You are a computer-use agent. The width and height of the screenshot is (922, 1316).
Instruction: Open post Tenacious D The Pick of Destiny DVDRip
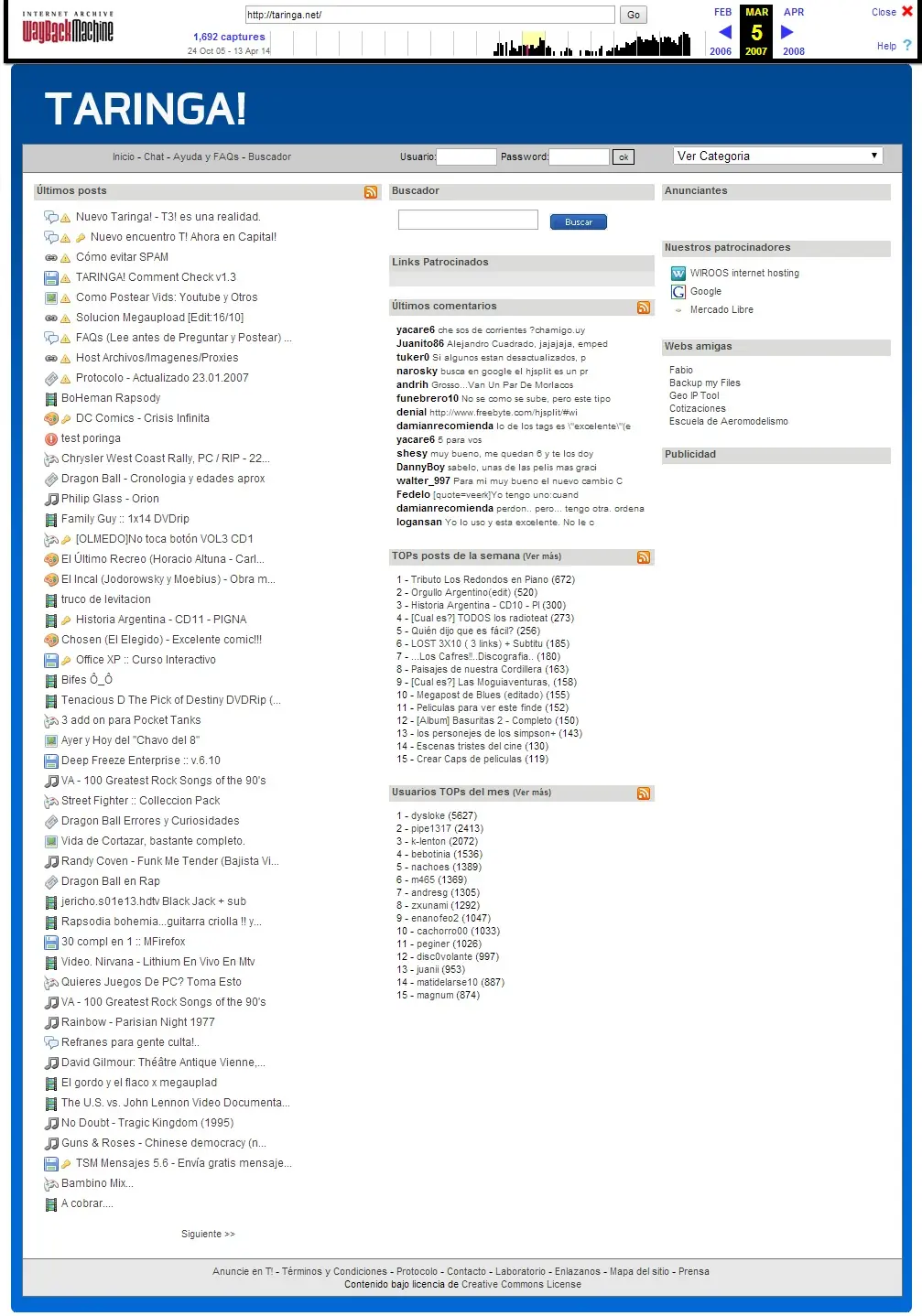171,701
